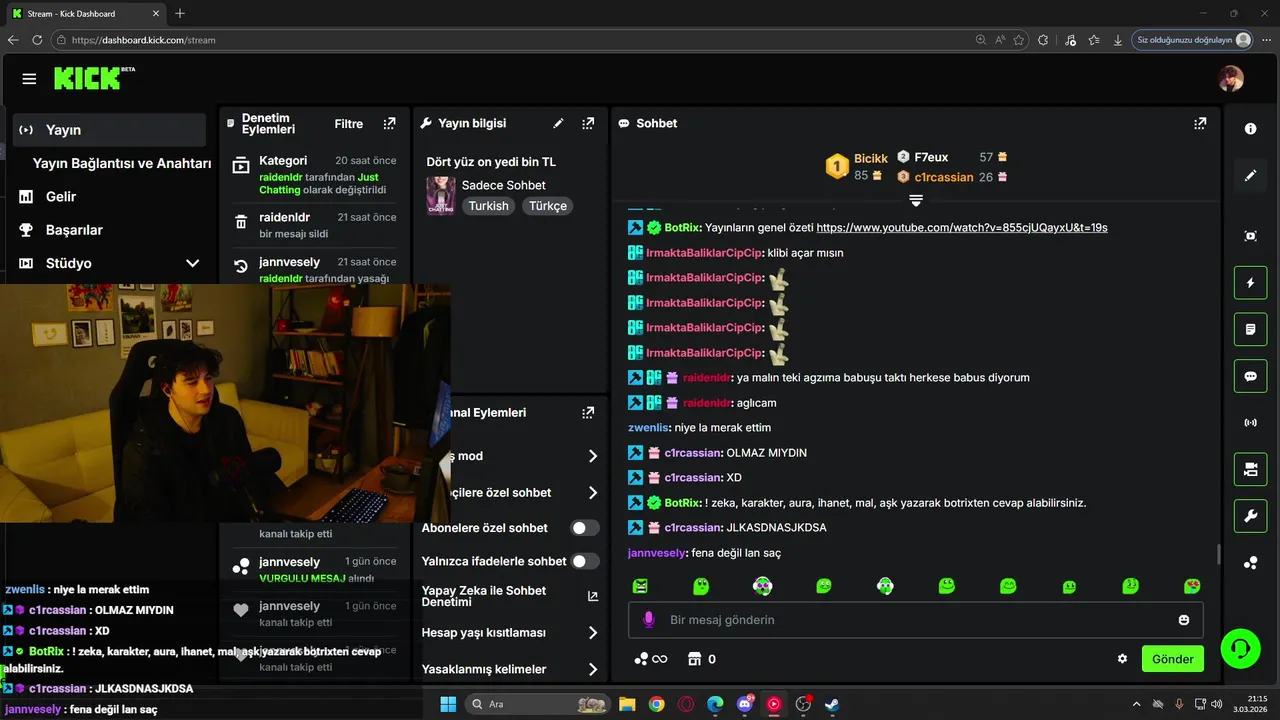Screen dimensions: 1280x720
Task: Send message with Gönder button
Action: click(x=1173, y=659)
